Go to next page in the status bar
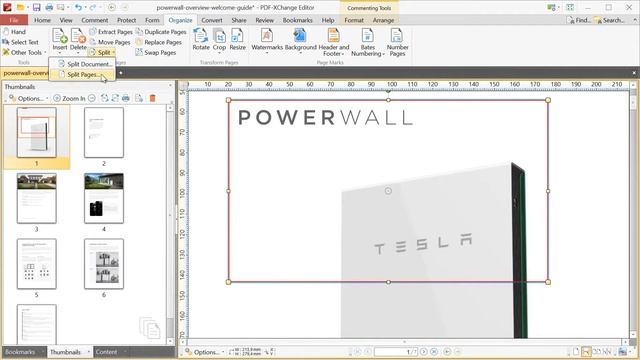The image size is (640, 360). click(x=424, y=351)
